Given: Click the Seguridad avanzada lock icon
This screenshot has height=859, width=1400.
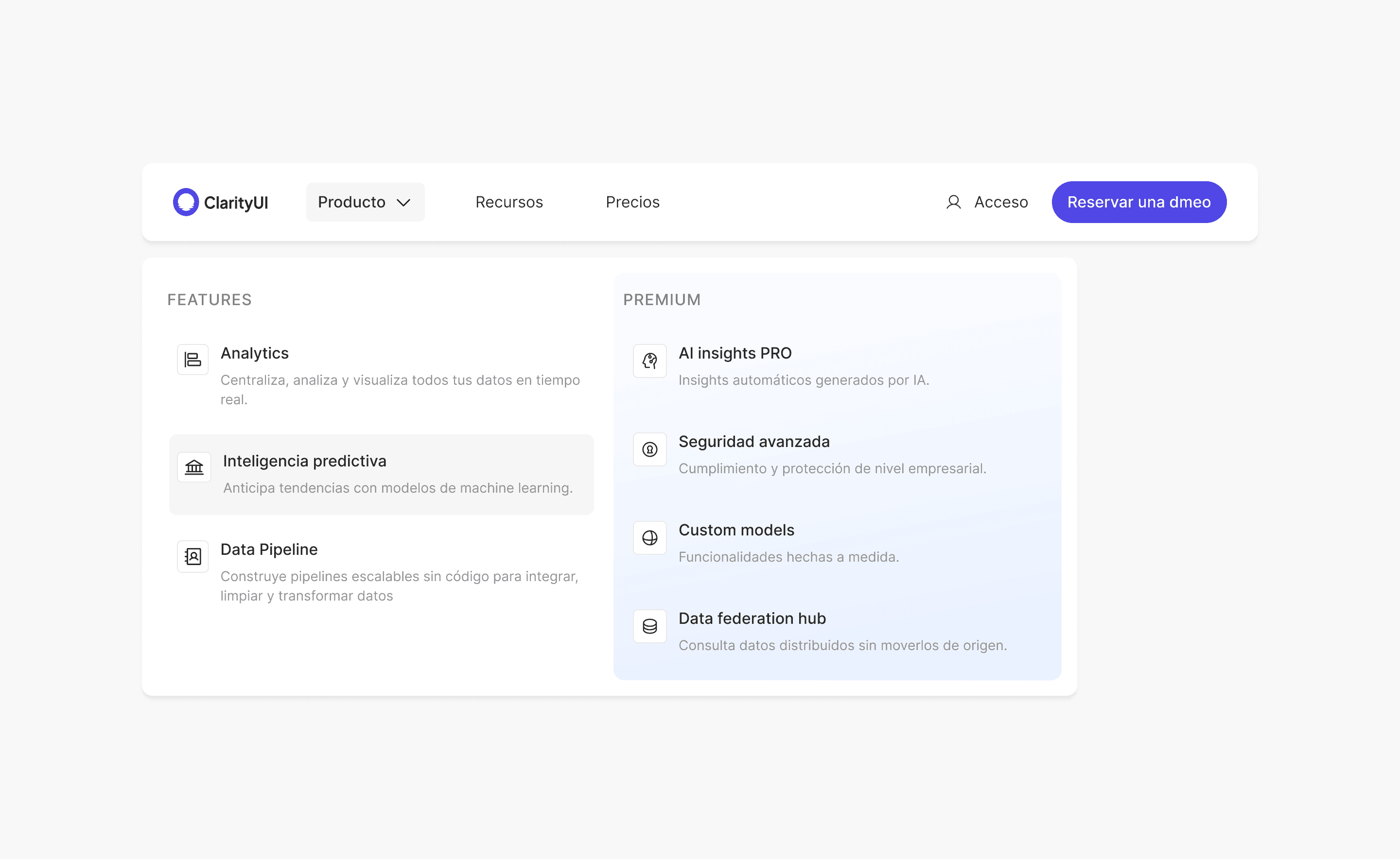Looking at the screenshot, I should 650,449.
